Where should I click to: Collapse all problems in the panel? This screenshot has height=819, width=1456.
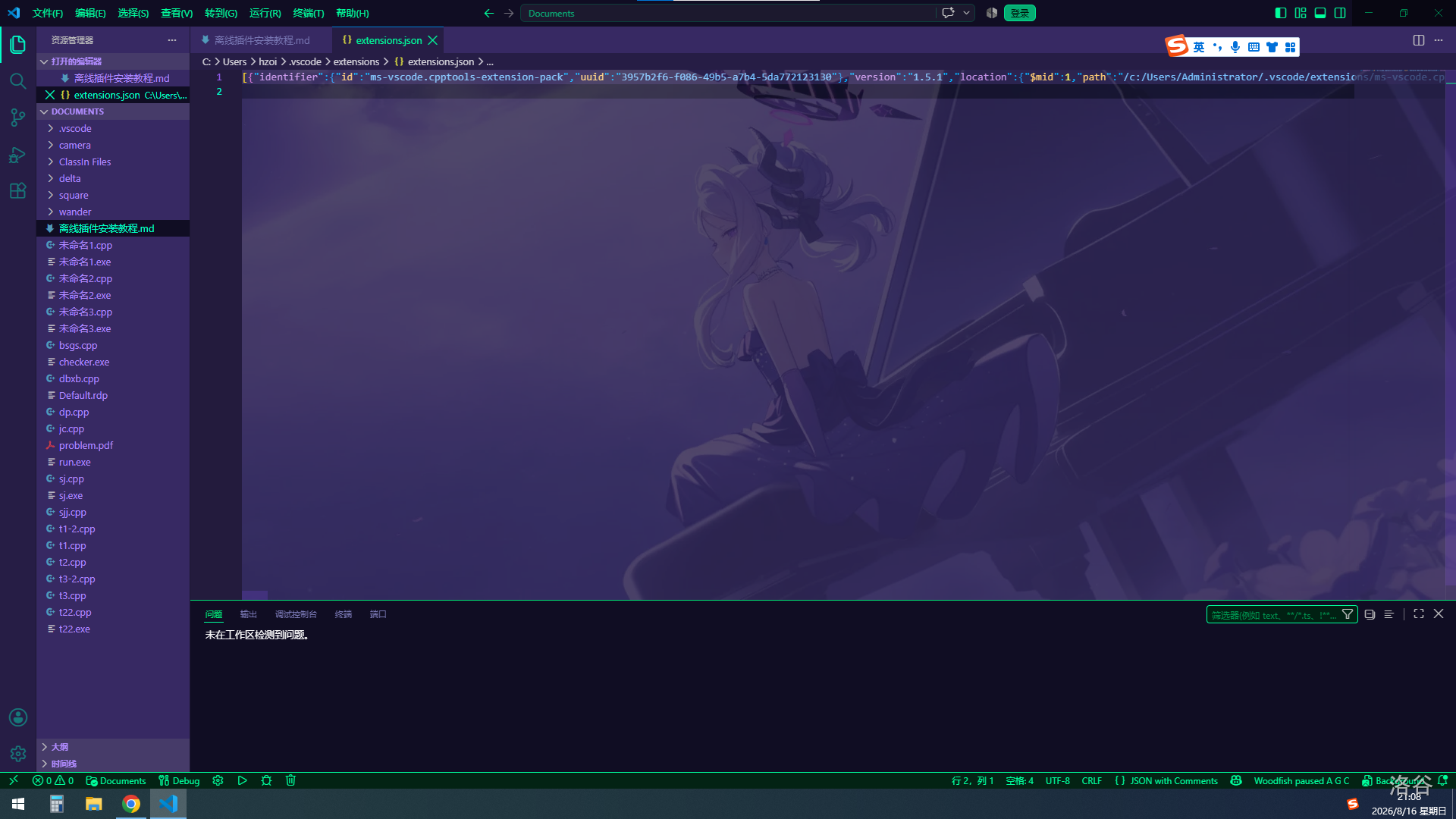pyautogui.click(x=1370, y=614)
